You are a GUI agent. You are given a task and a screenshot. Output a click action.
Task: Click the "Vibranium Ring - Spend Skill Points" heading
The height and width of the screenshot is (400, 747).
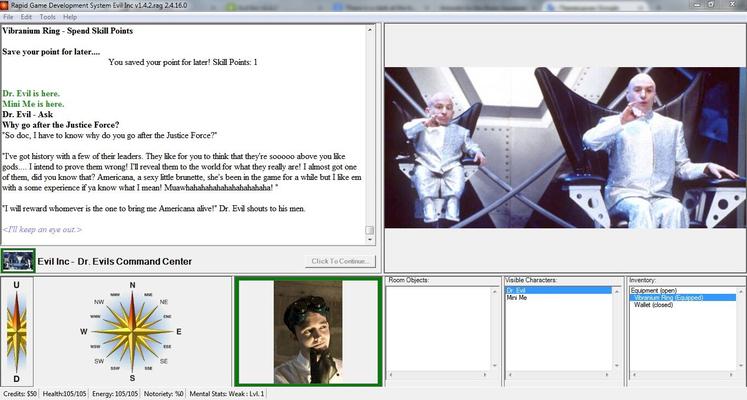coord(68,30)
